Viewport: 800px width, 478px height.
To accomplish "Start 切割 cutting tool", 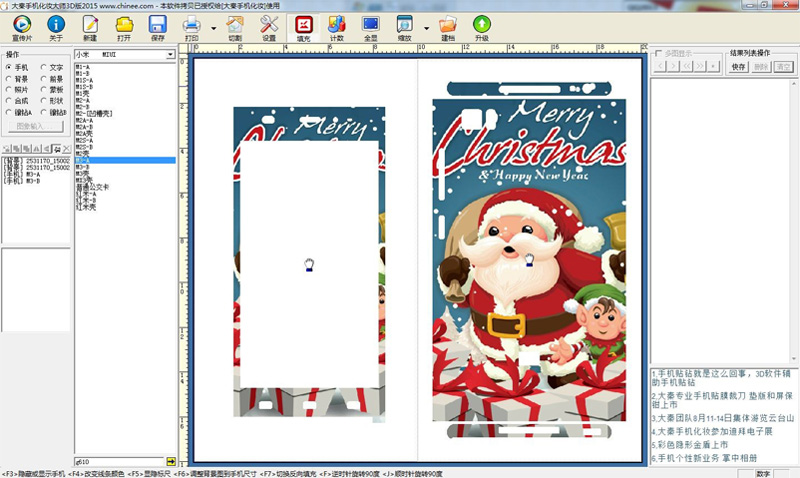I will click(235, 28).
